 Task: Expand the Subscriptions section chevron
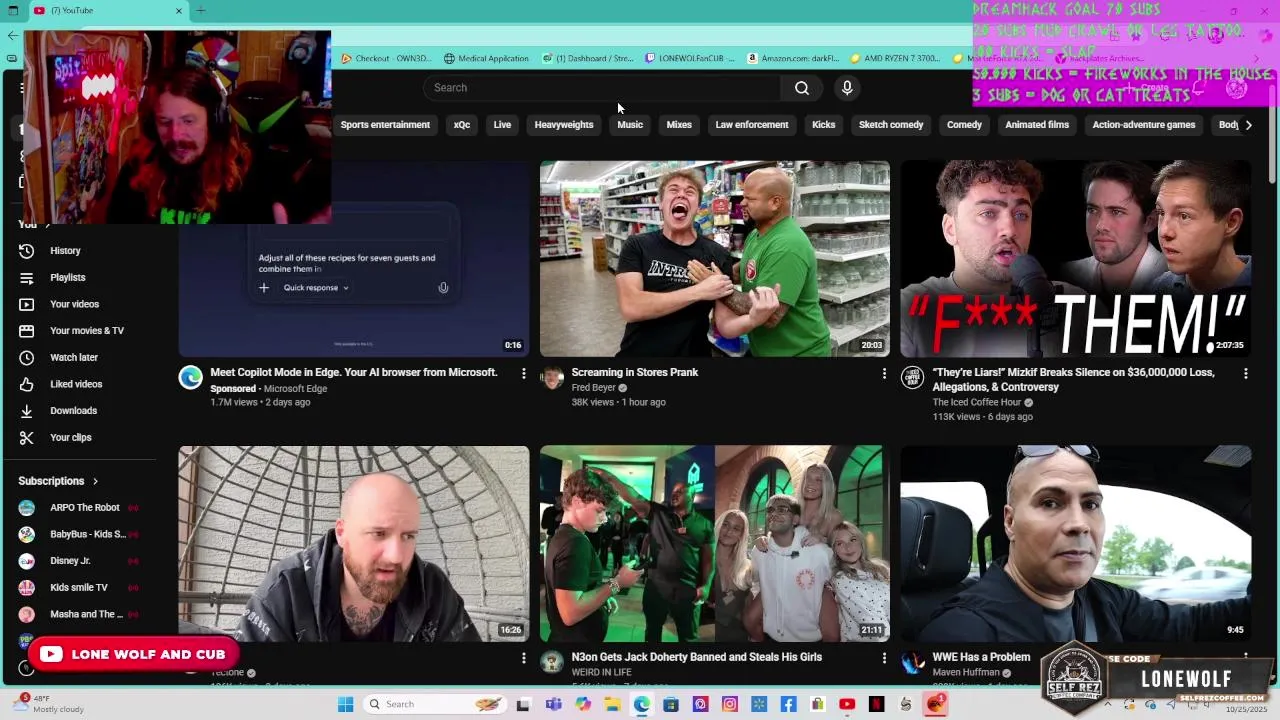pos(96,481)
